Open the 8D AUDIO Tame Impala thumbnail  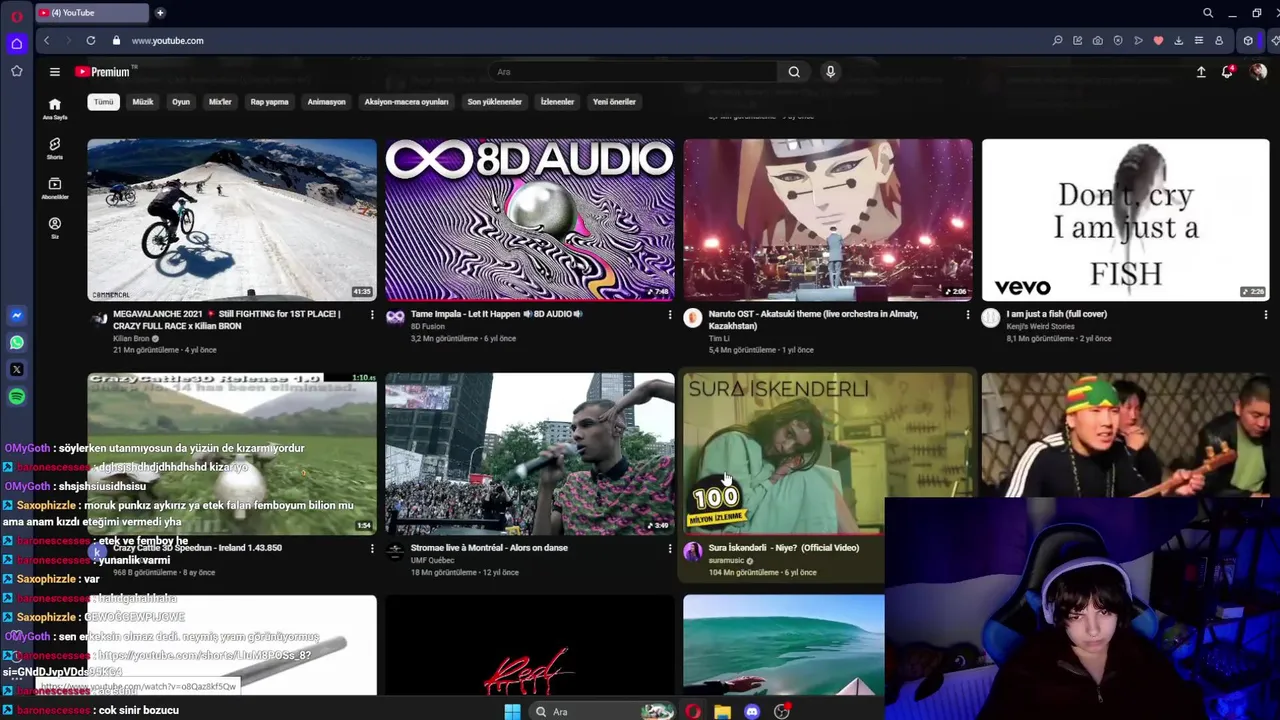530,220
